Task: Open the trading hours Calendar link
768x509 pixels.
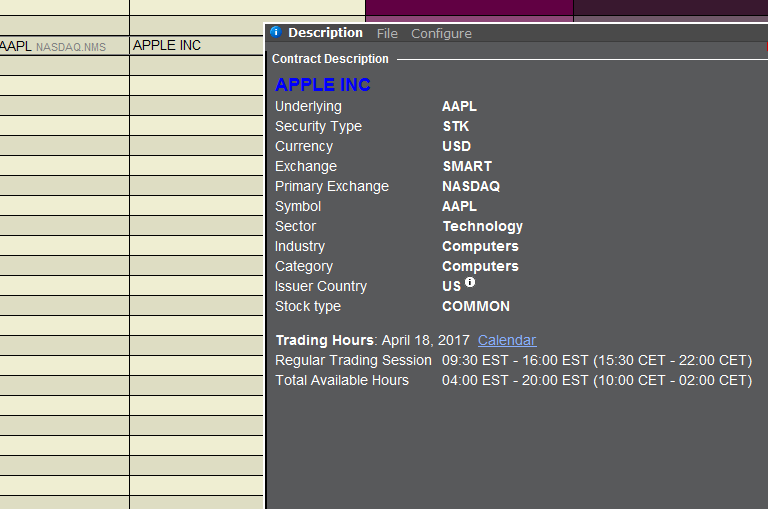Action: coord(507,340)
